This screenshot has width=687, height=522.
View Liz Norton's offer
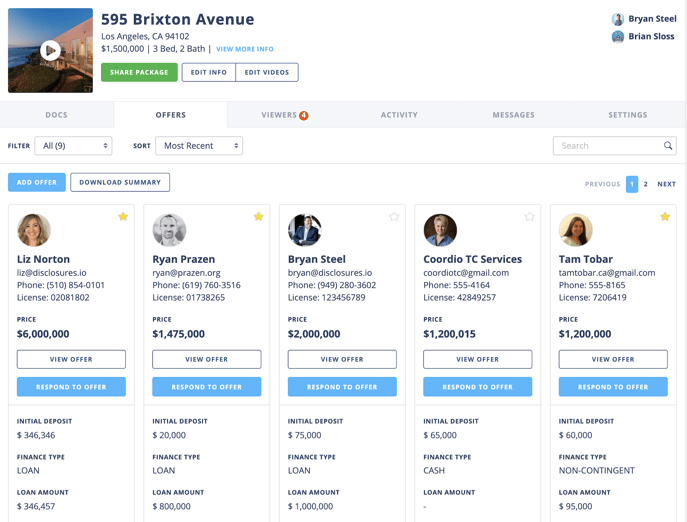[x=71, y=359]
